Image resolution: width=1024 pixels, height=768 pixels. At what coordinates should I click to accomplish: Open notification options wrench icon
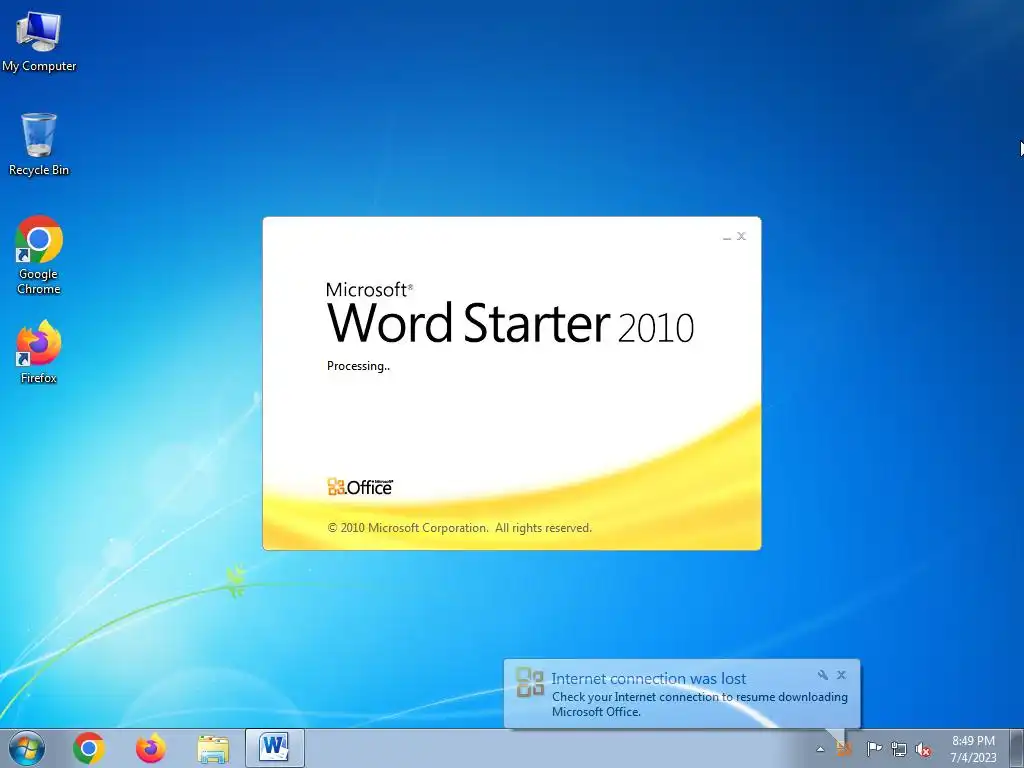(x=823, y=675)
